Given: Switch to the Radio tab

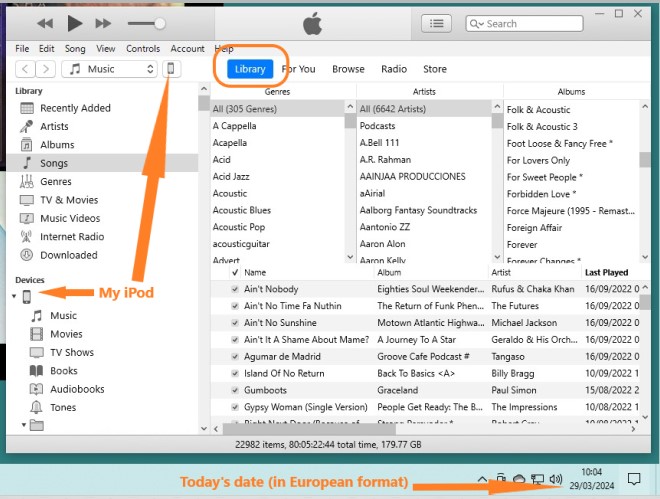Looking at the screenshot, I should (394, 69).
